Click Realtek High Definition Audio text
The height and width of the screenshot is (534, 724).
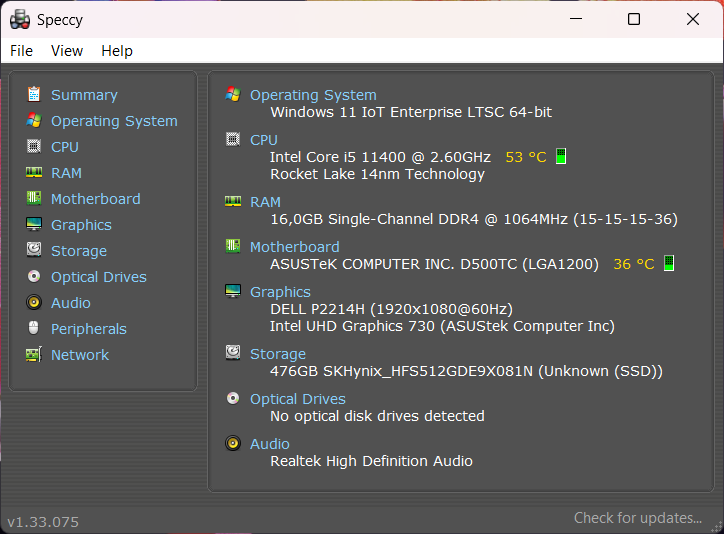(x=371, y=461)
